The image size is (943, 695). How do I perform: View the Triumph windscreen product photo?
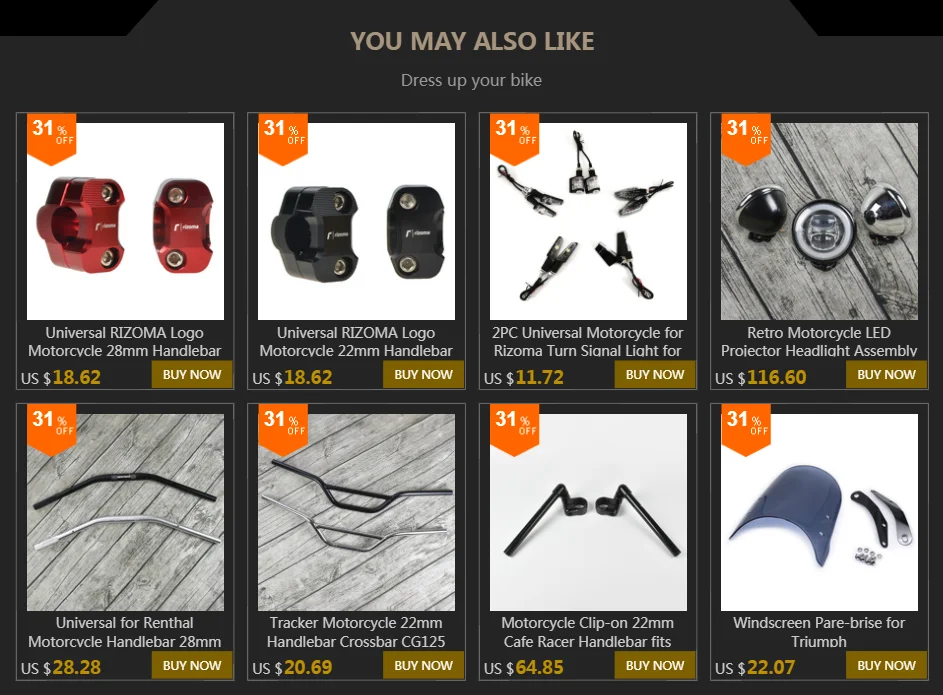click(x=819, y=512)
